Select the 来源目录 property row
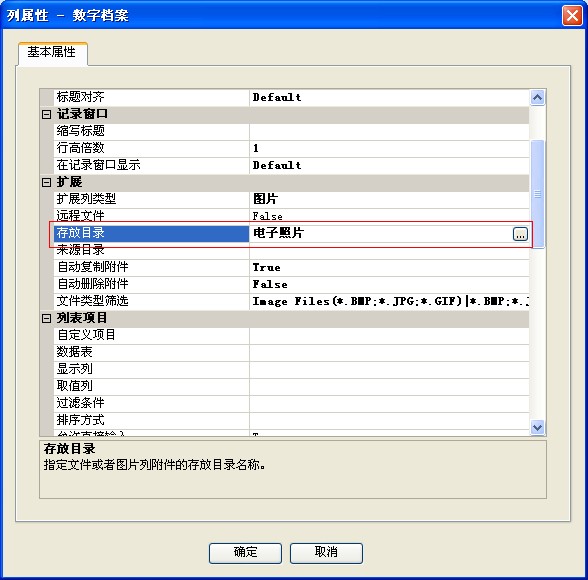 click(x=292, y=250)
